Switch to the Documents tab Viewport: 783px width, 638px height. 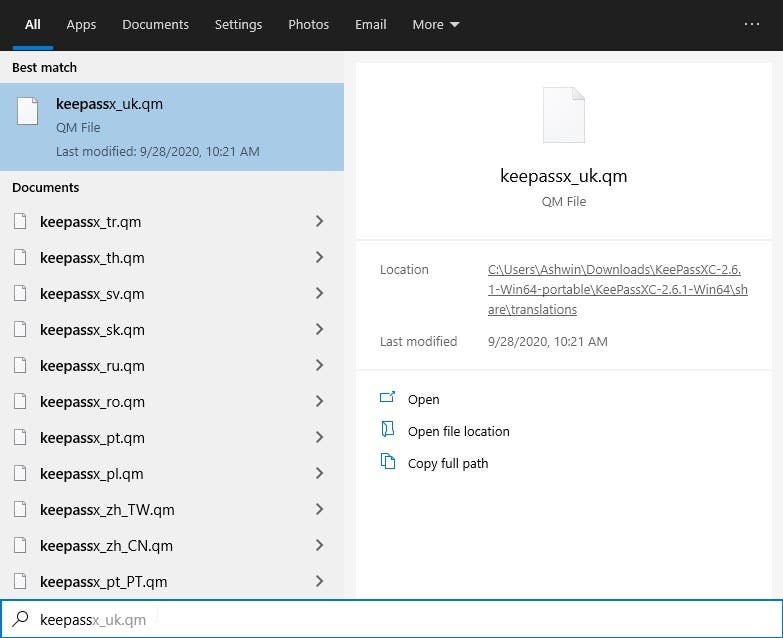(155, 24)
